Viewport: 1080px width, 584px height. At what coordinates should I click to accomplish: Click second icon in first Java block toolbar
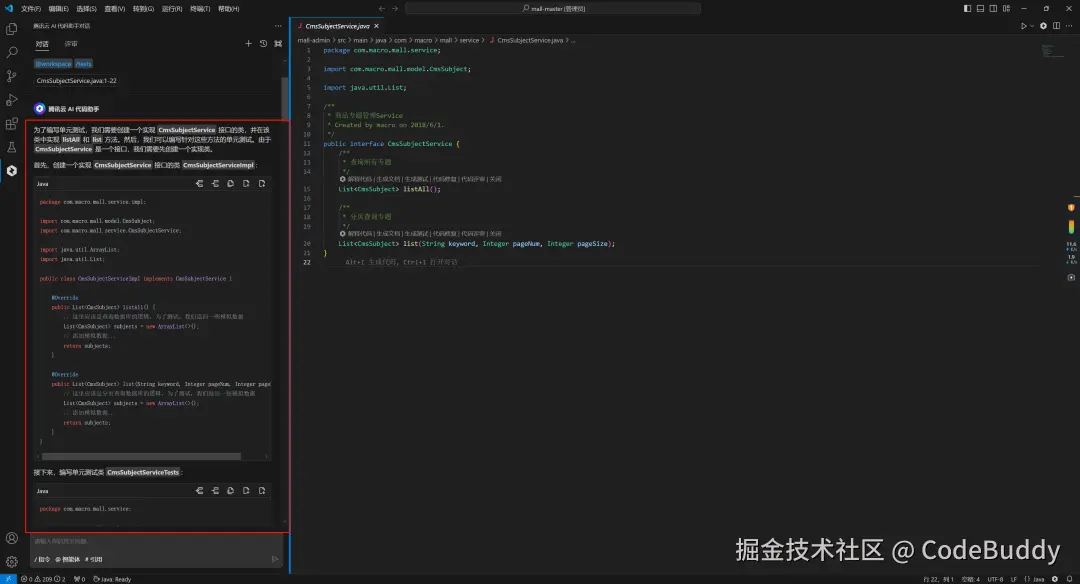point(216,184)
